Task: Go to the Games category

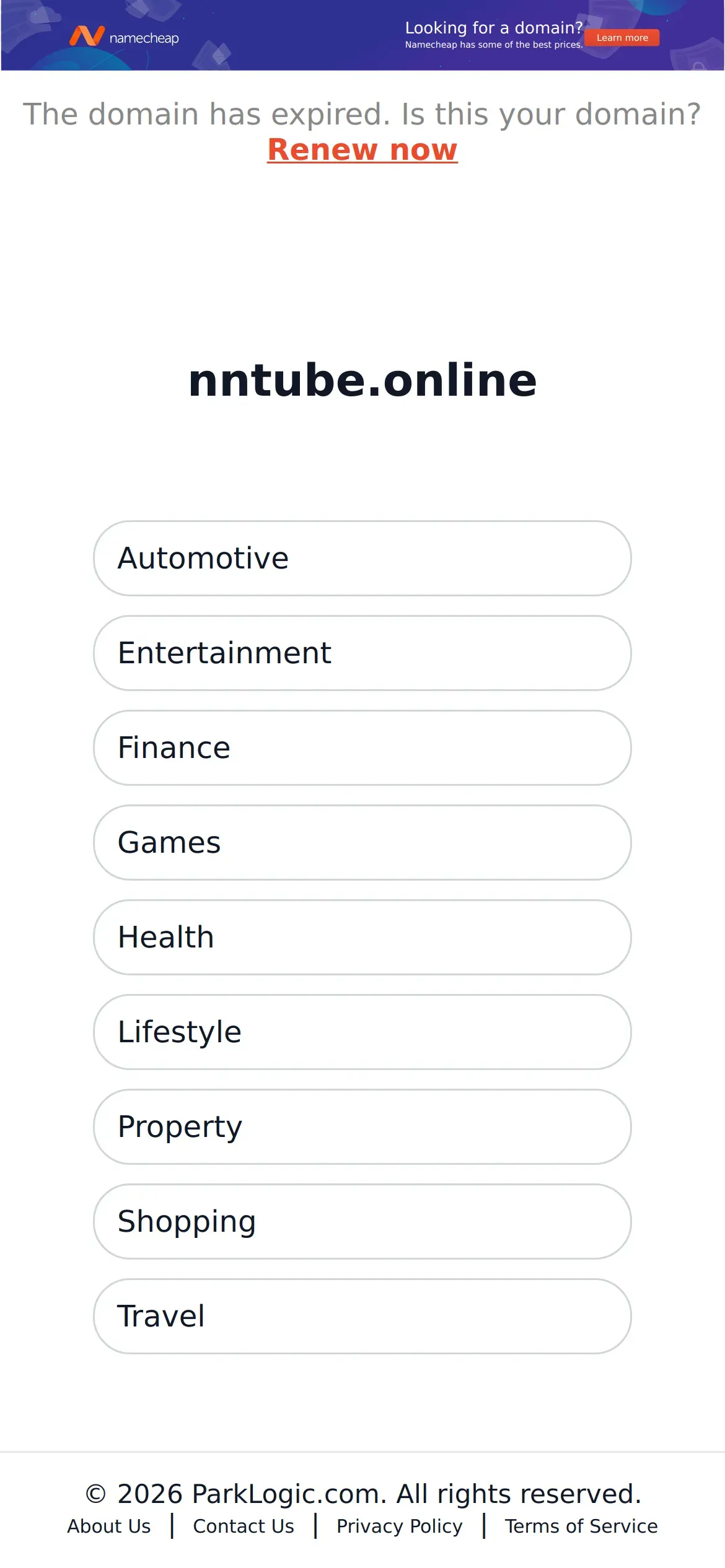Action: click(362, 842)
